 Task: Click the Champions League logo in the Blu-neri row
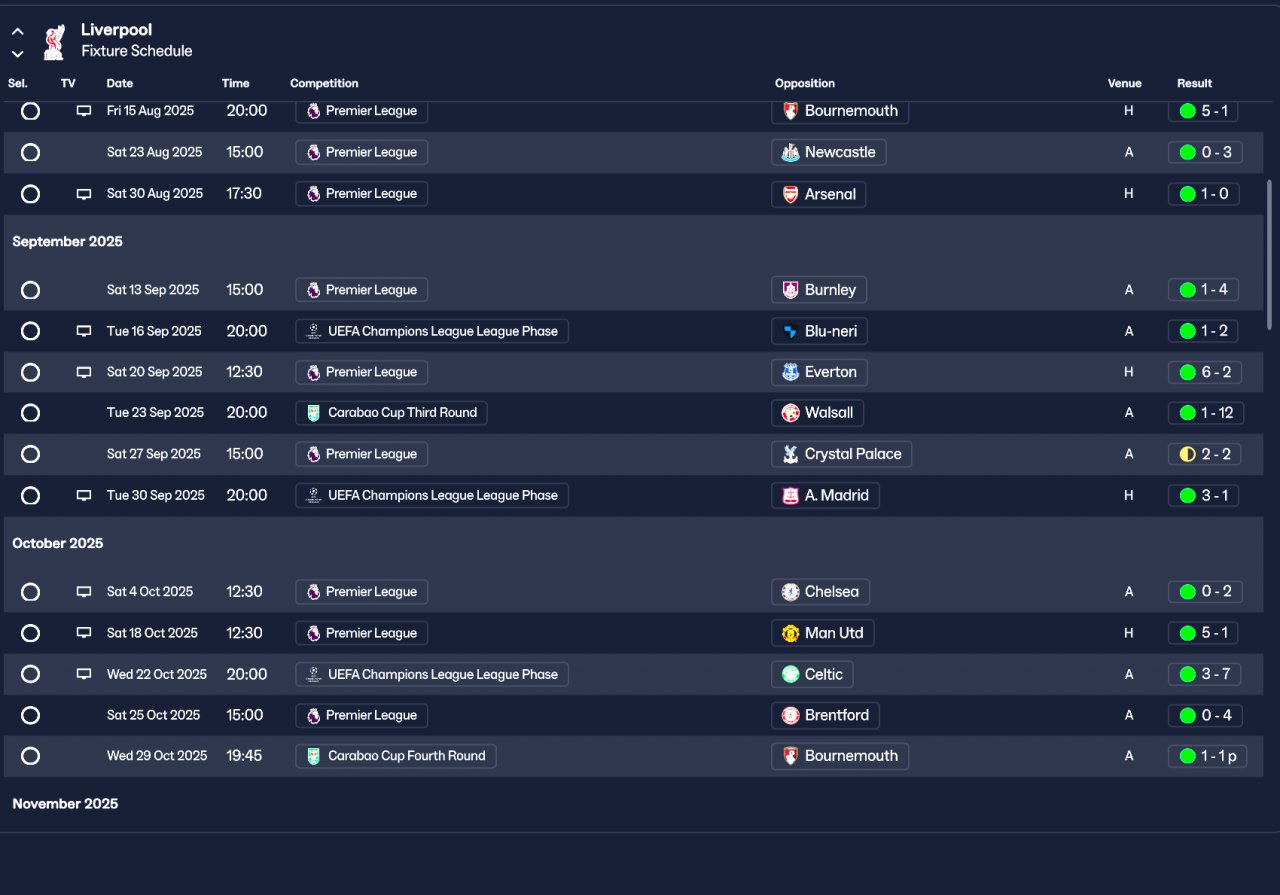click(x=313, y=331)
